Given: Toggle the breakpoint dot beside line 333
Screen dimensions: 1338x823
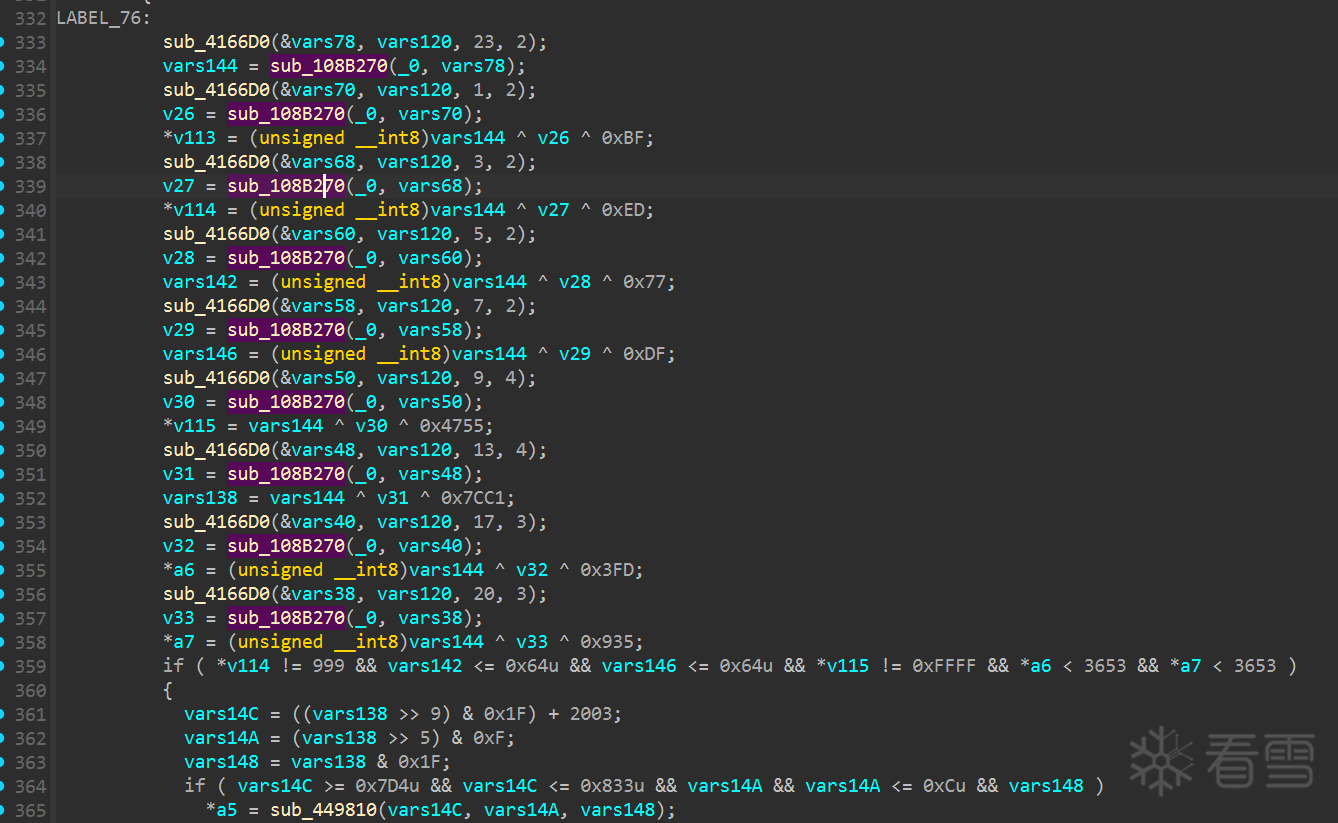Looking at the screenshot, I should pos(3,42).
